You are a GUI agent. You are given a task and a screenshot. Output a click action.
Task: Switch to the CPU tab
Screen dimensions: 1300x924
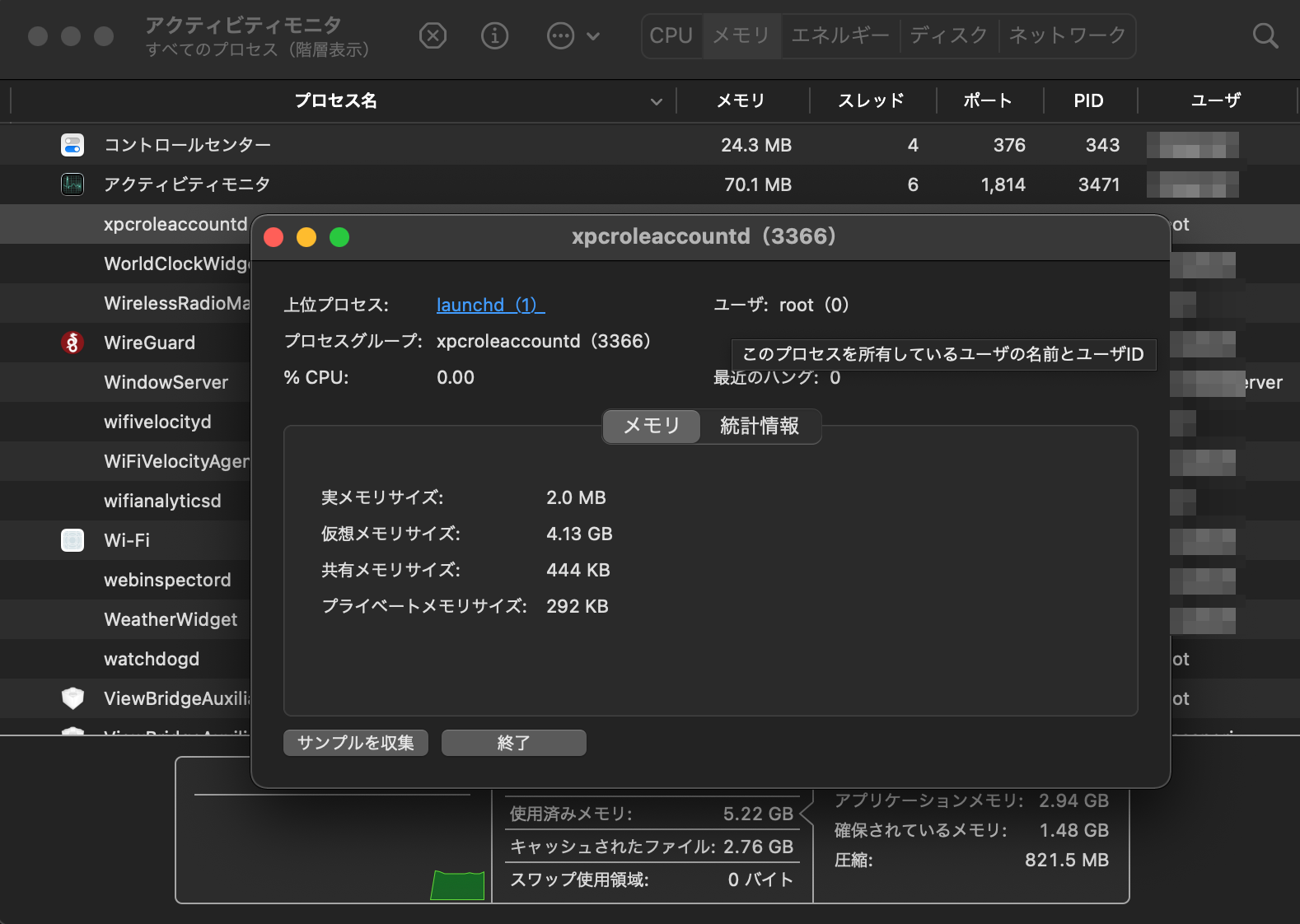tap(671, 35)
